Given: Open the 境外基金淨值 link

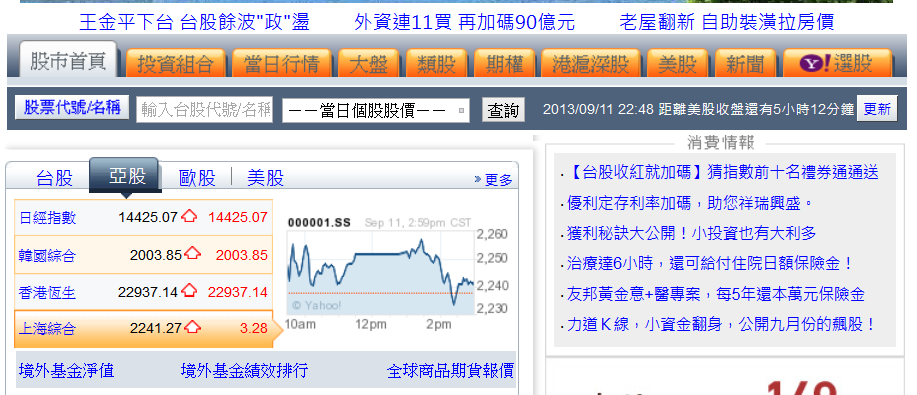Looking at the screenshot, I should point(66,370).
